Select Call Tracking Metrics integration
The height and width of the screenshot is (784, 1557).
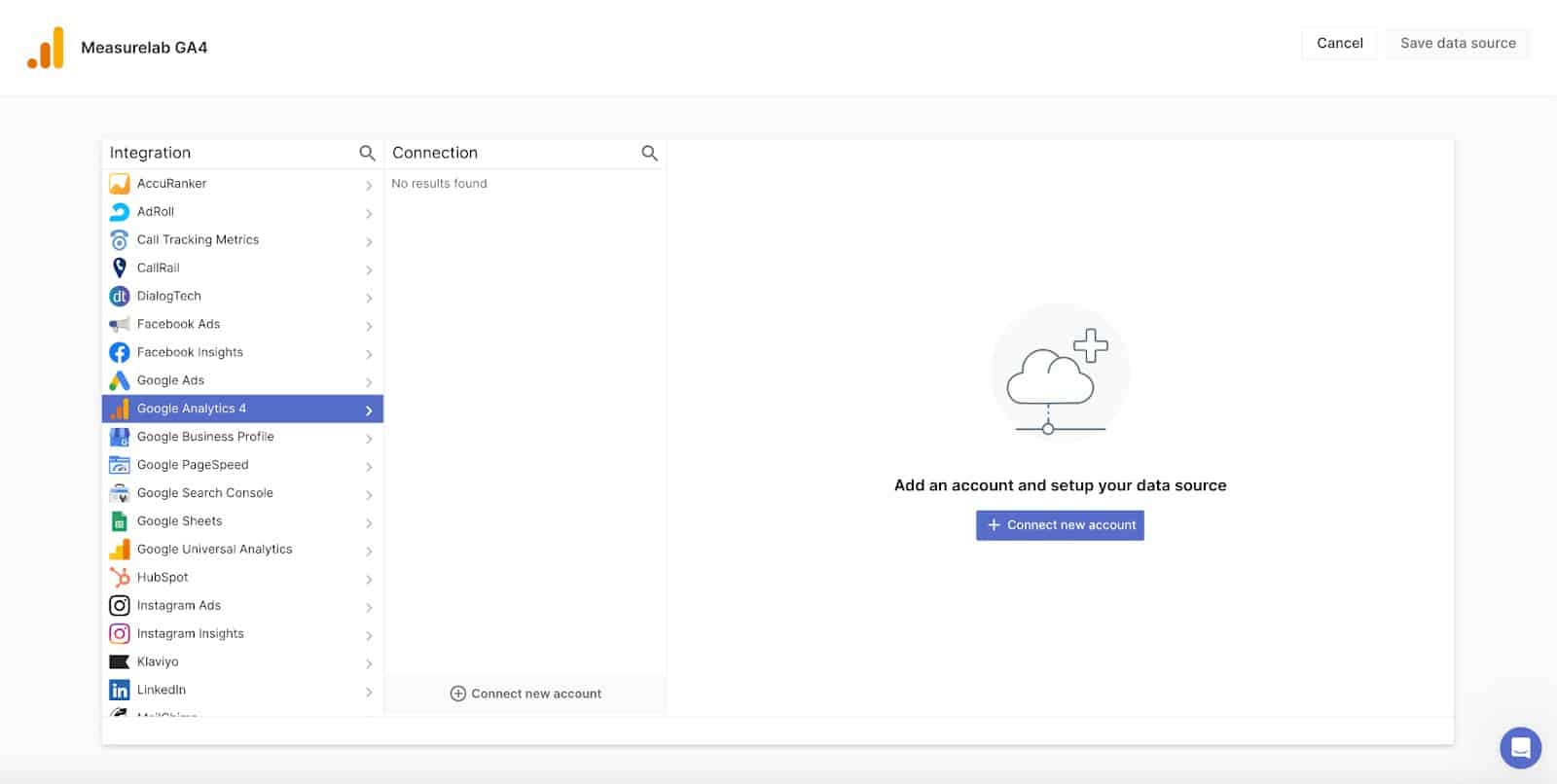[x=242, y=240]
